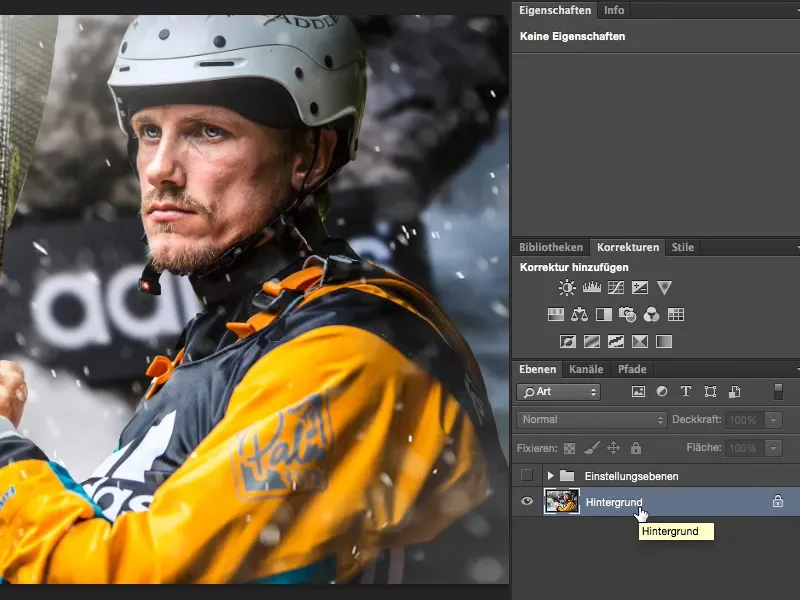The width and height of the screenshot is (800, 600).
Task: Switch to the Bibliotheken tab
Action: tap(551, 247)
